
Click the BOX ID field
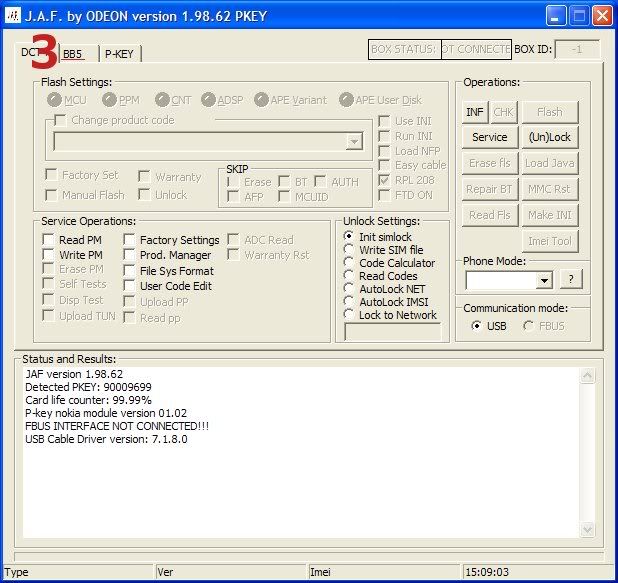[x=577, y=50]
